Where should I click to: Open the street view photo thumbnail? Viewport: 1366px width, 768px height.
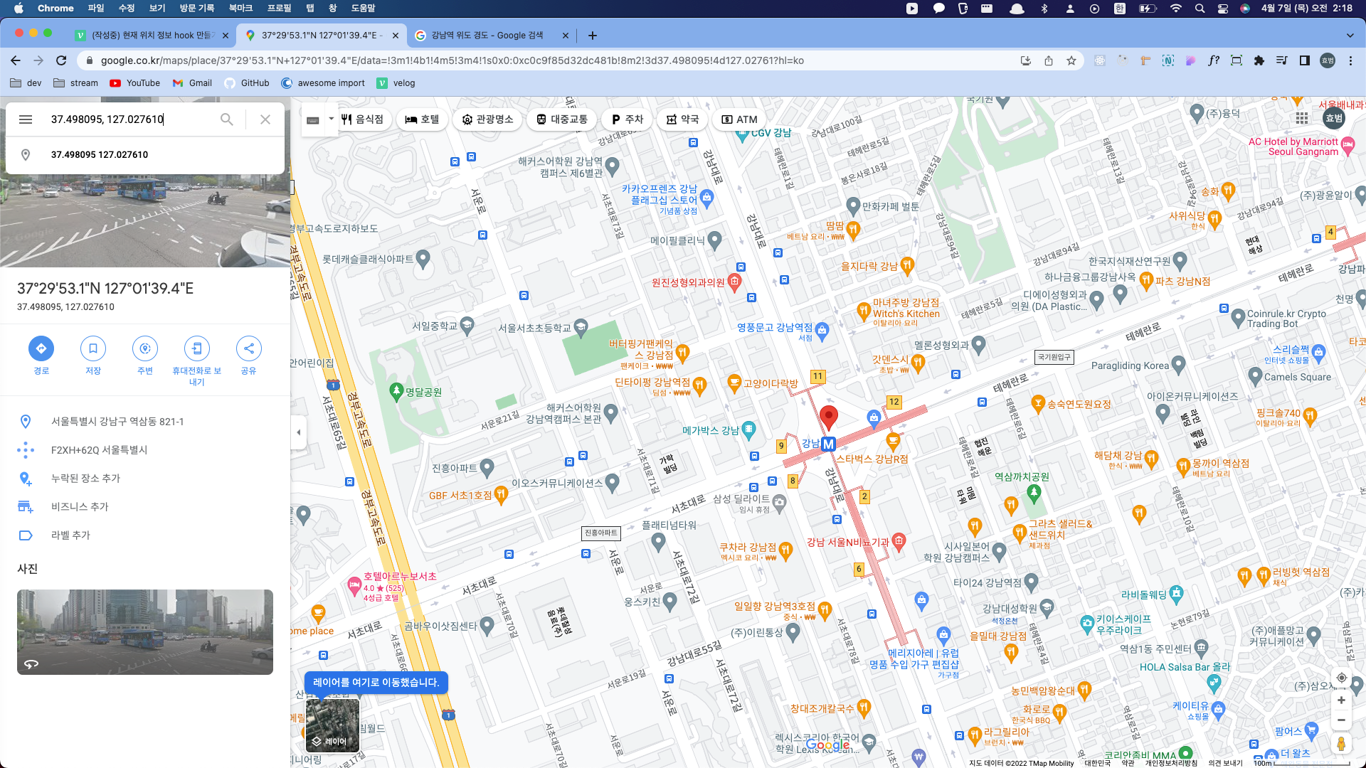145,632
